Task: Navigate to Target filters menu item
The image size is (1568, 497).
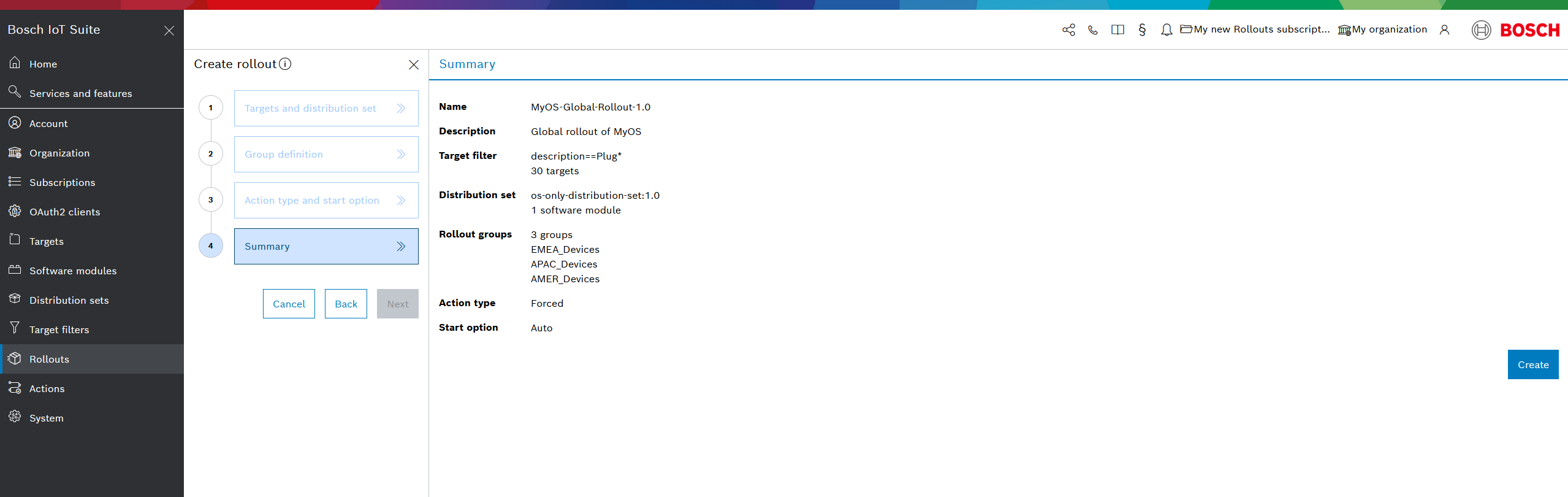Action: (59, 329)
